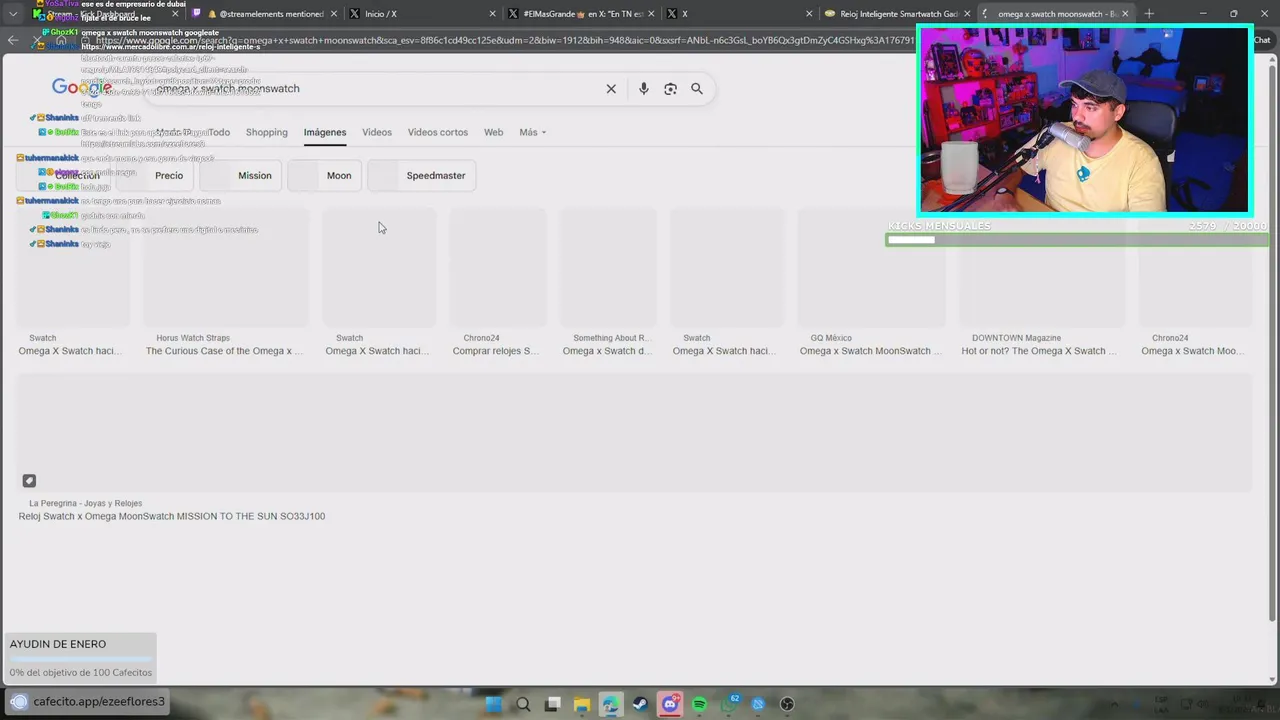The width and height of the screenshot is (1280, 720).
Task: Launch Steam from the taskbar
Action: (x=640, y=704)
